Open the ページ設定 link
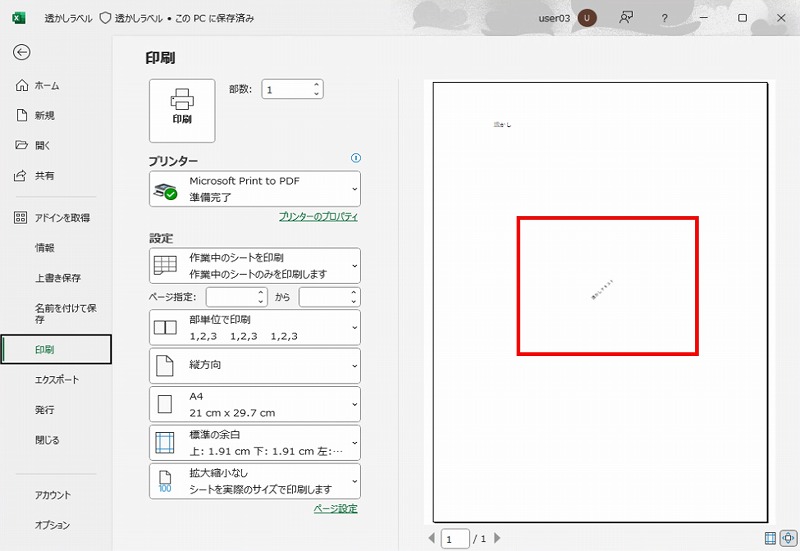This screenshot has height=551, width=800. 336,509
